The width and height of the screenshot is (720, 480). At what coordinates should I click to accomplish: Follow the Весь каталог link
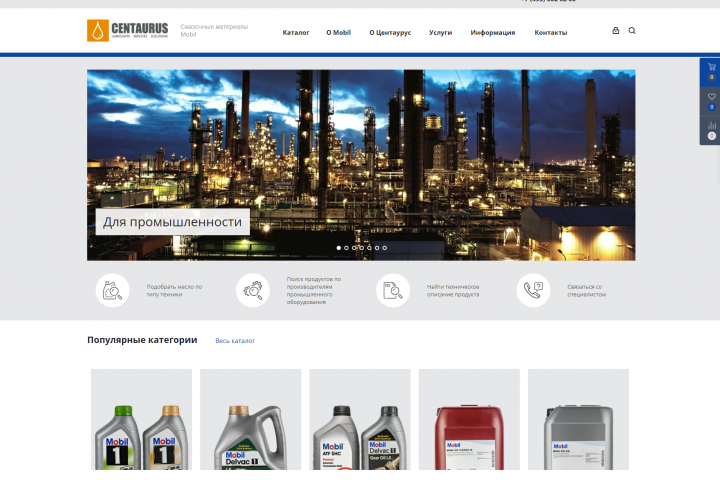(x=235, y=341)
